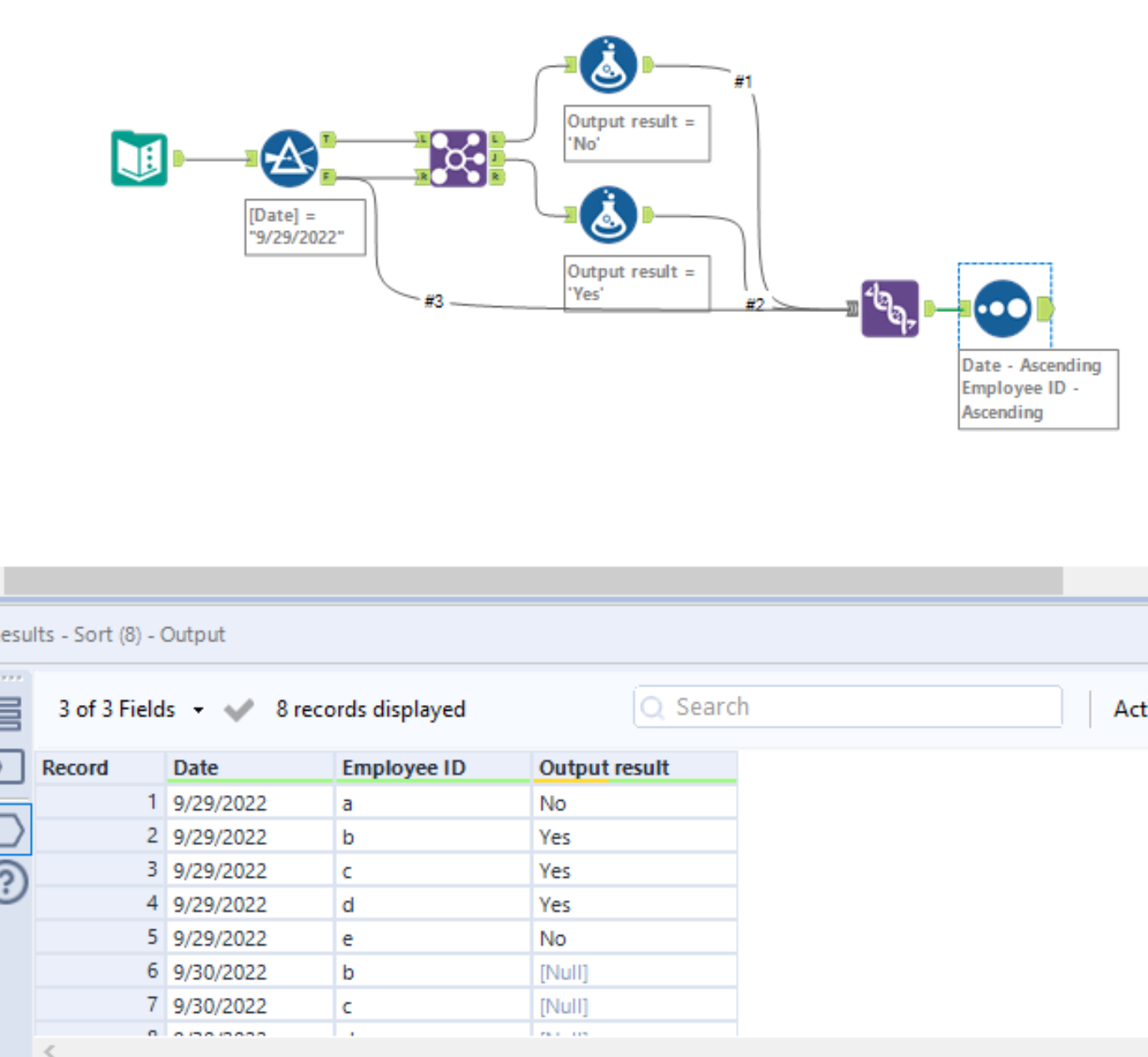Click the Actions button on the right
This screenshot has height=1057, width=1148.
(1132, 710)
